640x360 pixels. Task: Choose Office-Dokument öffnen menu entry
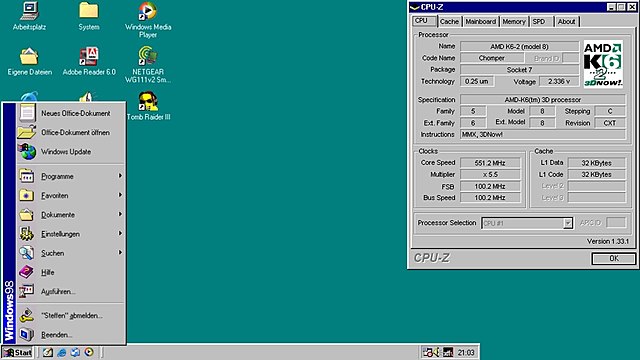point(71,132)
